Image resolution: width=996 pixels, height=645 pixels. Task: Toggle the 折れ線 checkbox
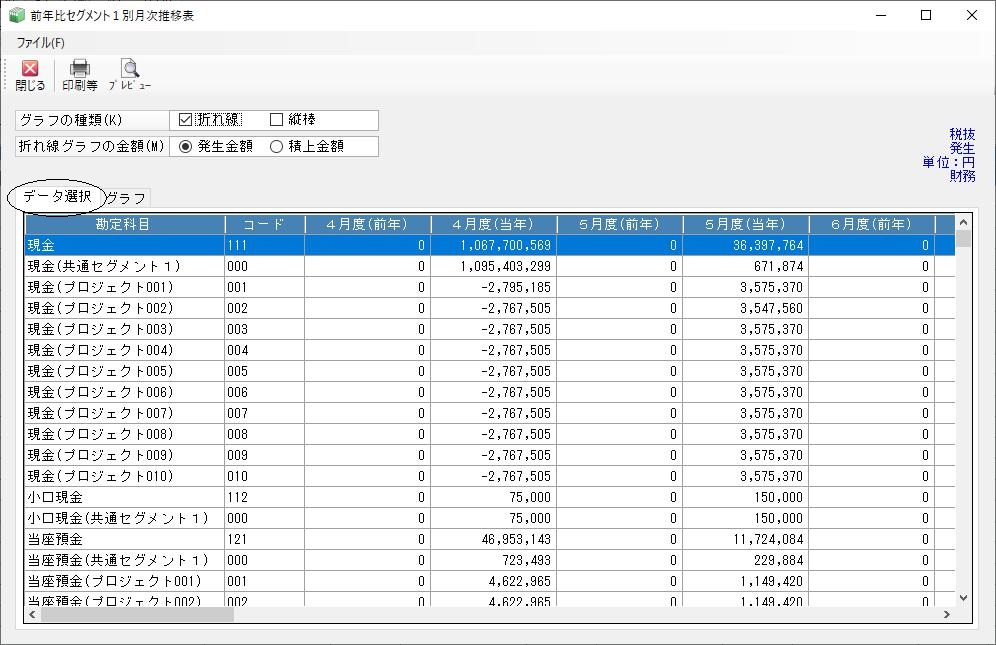coord(185,119)
